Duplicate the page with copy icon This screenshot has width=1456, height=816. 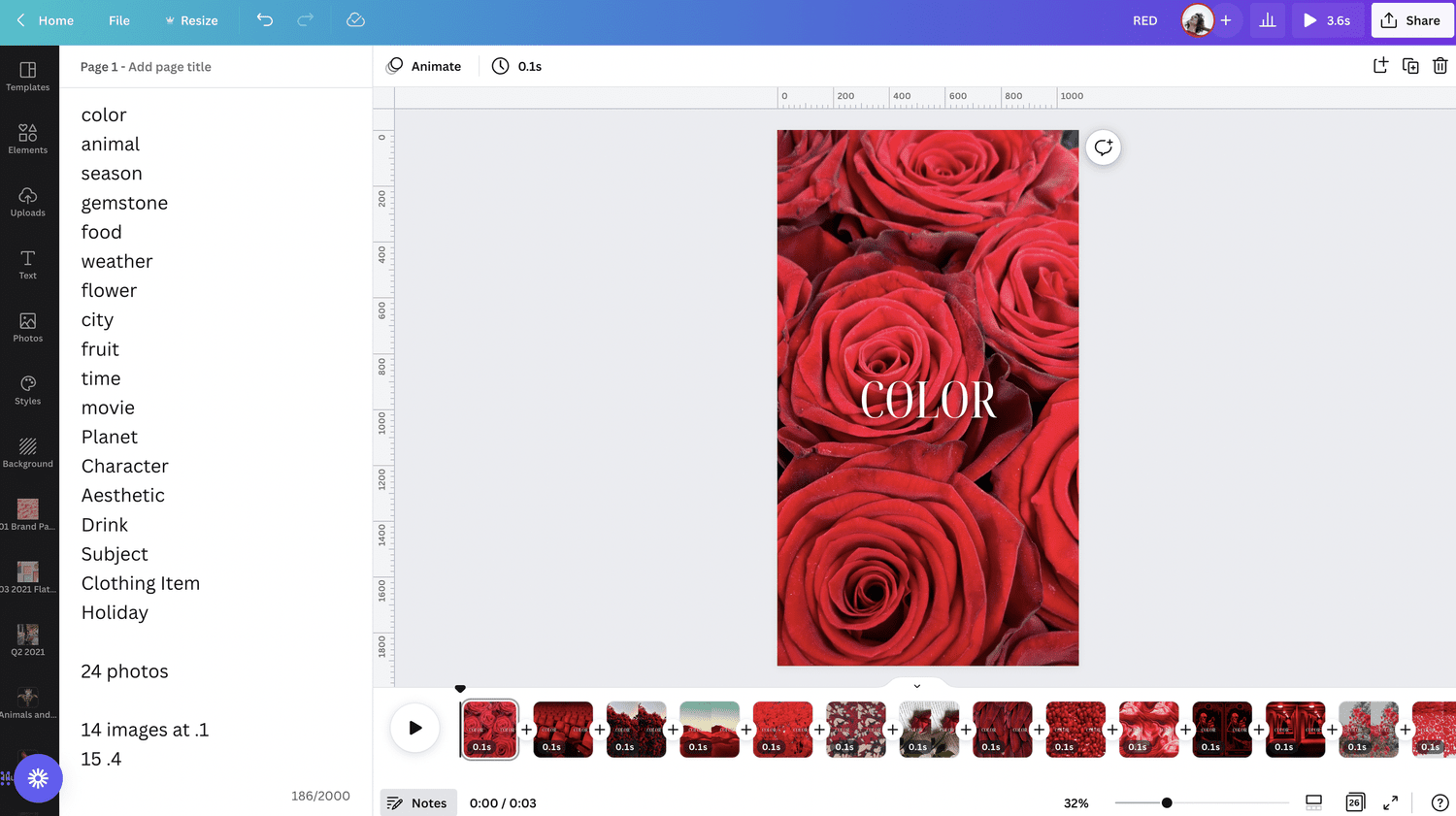click(x=1410, y=66)
